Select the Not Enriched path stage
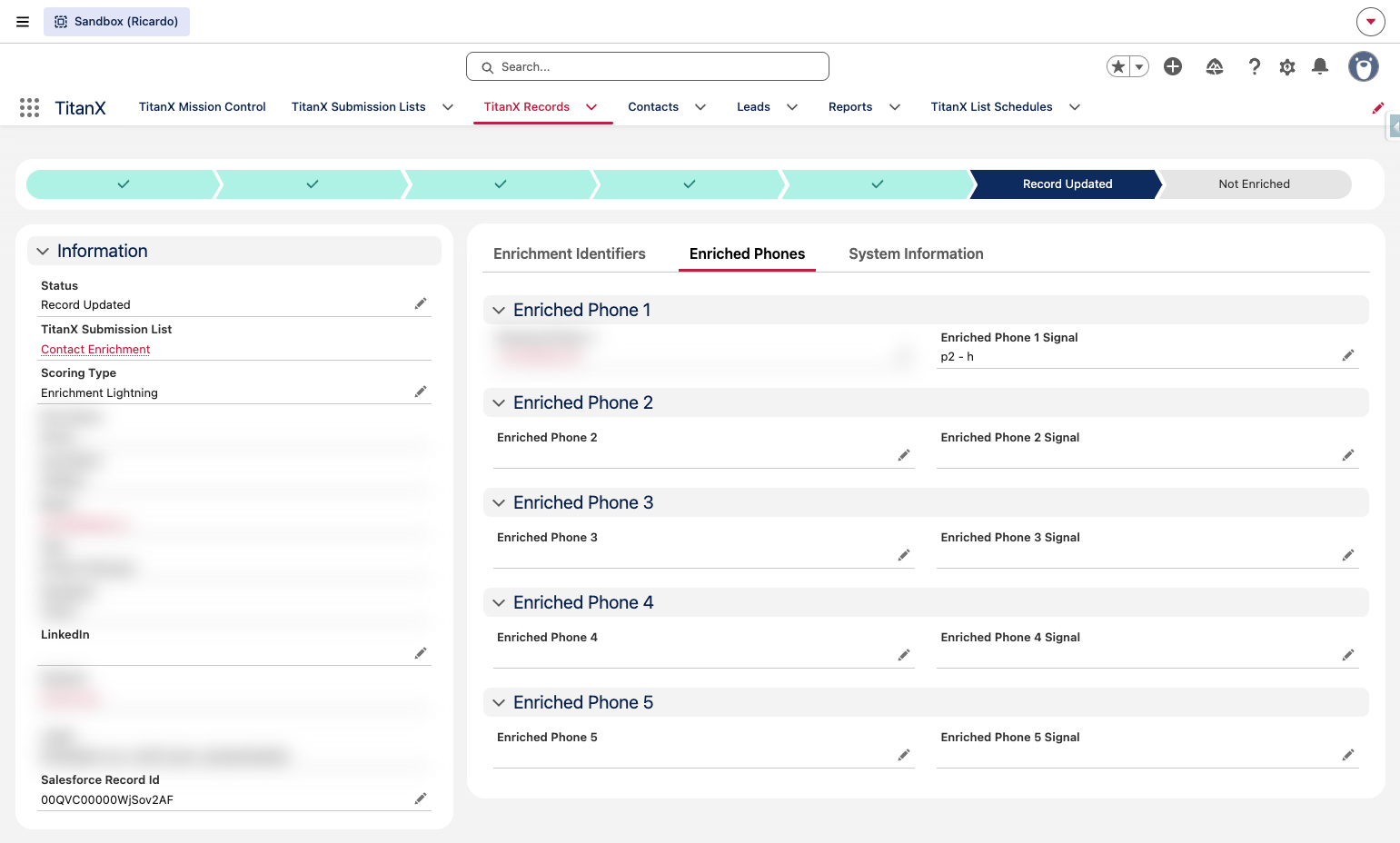Screen dimensions: 1400x843 (x=1255, y=184)
